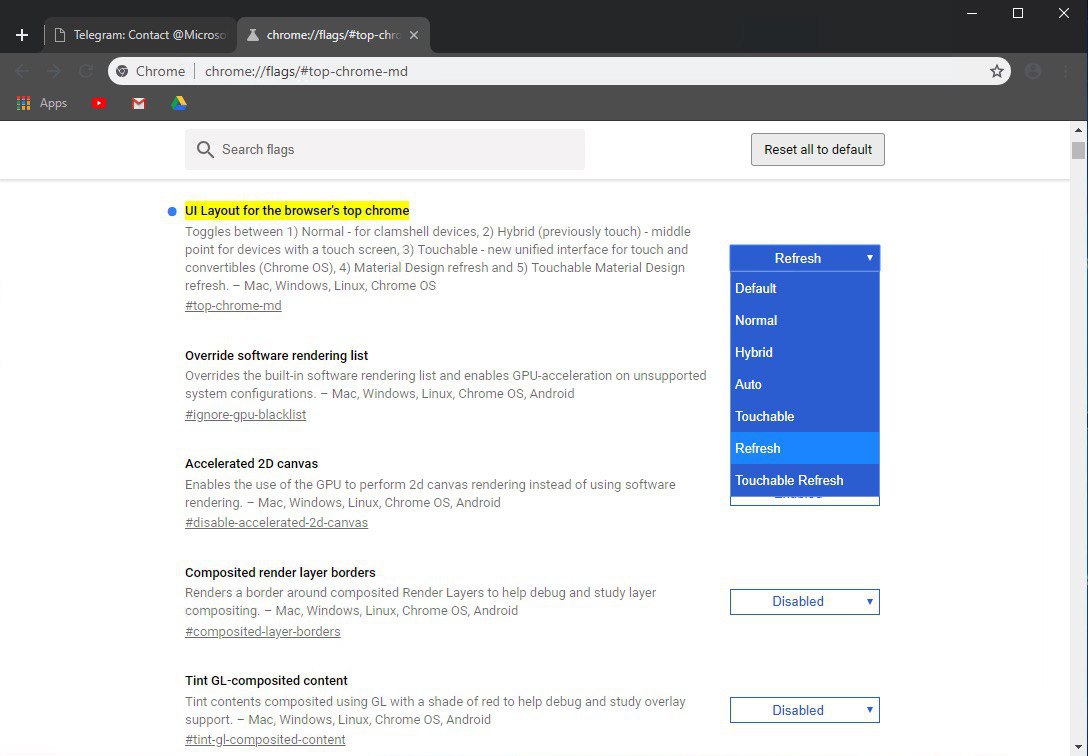Go back with the back arrow

22,71
